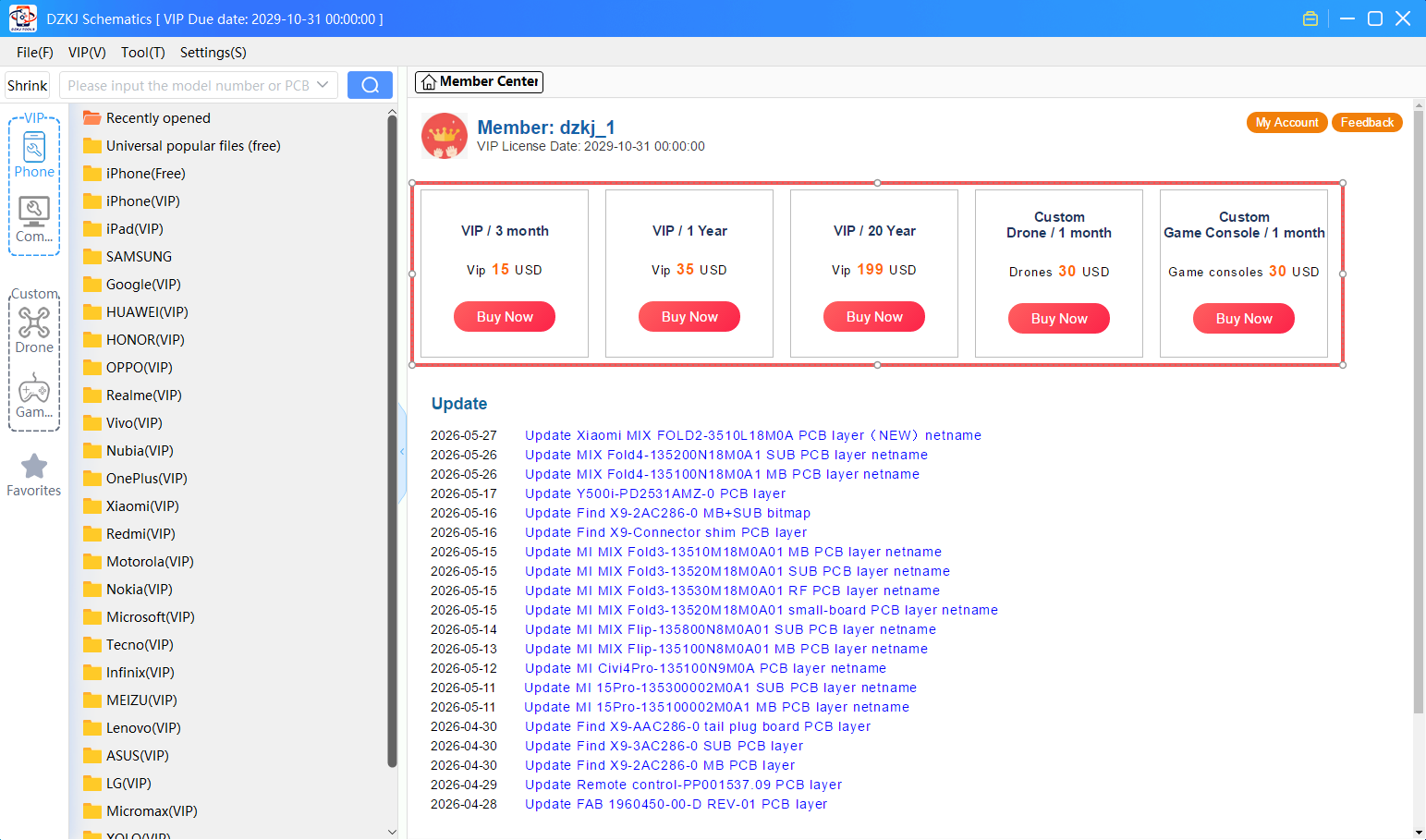Open the My Account button

[x=1286, y=122]
